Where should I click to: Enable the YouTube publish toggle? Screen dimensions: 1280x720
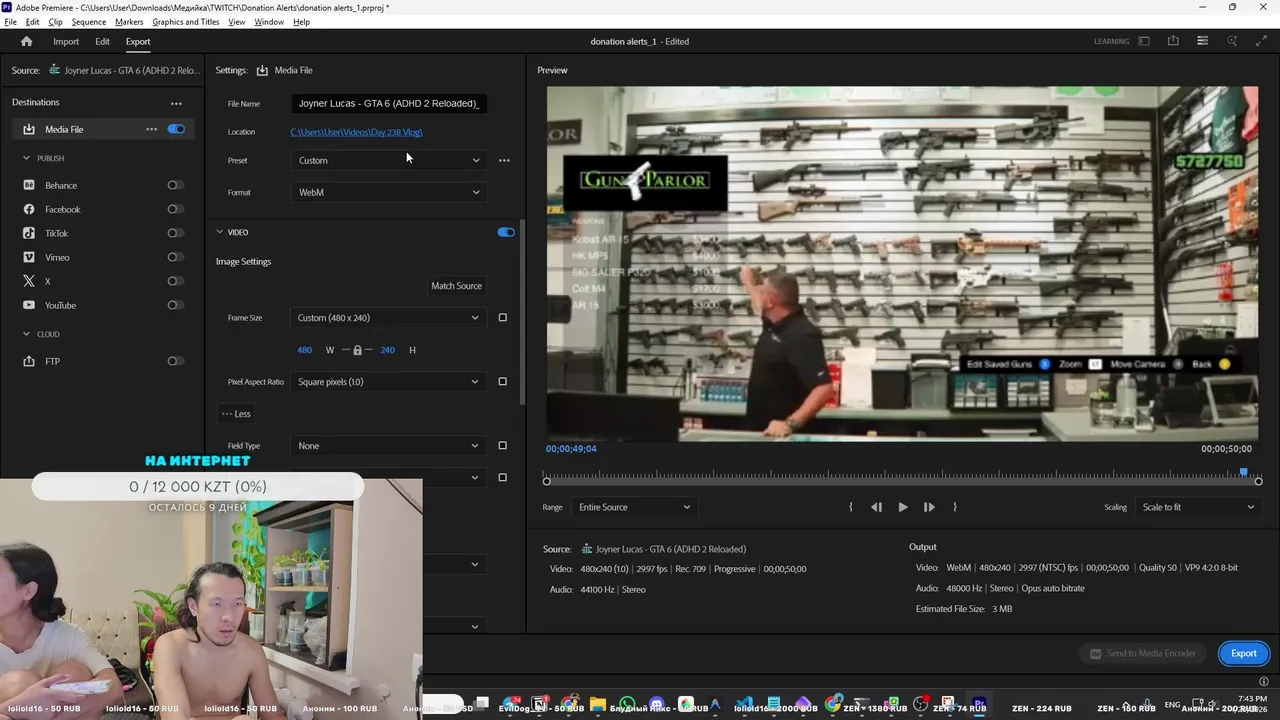pos(175,305)
